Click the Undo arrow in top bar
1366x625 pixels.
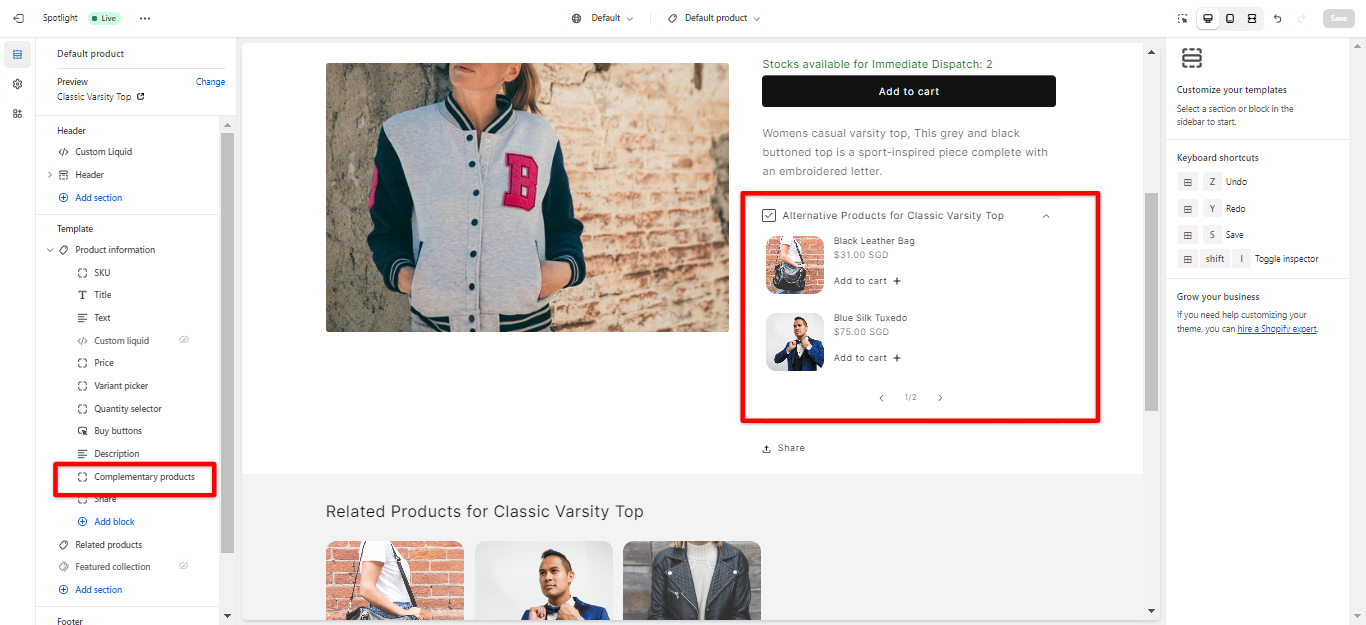(x=1277, y=18)
